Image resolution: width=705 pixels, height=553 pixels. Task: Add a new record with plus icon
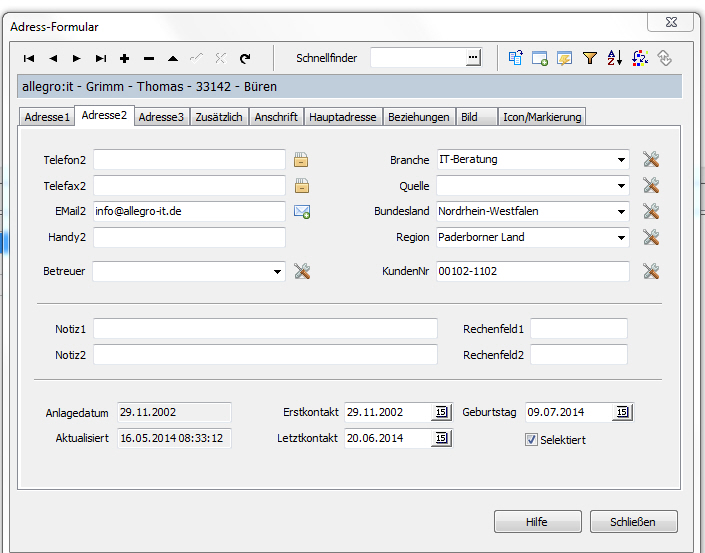(125, 59)
